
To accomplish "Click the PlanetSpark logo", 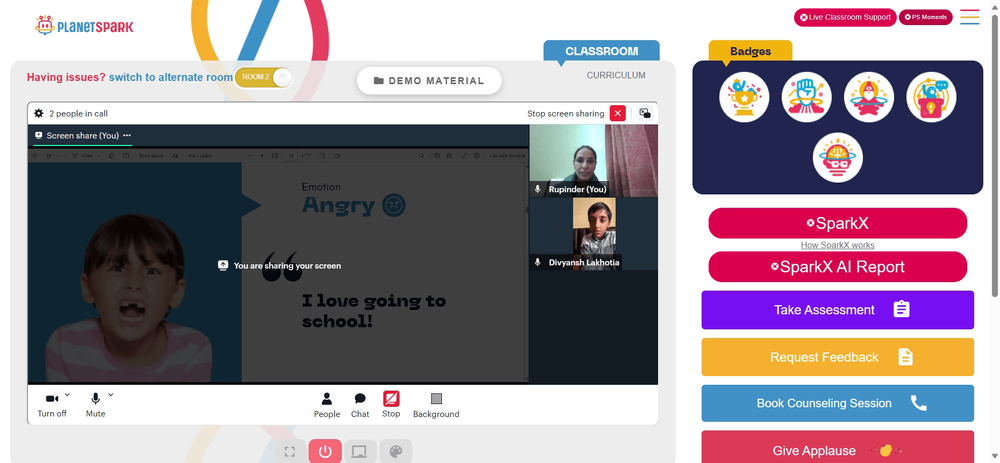I will (84, 26).
